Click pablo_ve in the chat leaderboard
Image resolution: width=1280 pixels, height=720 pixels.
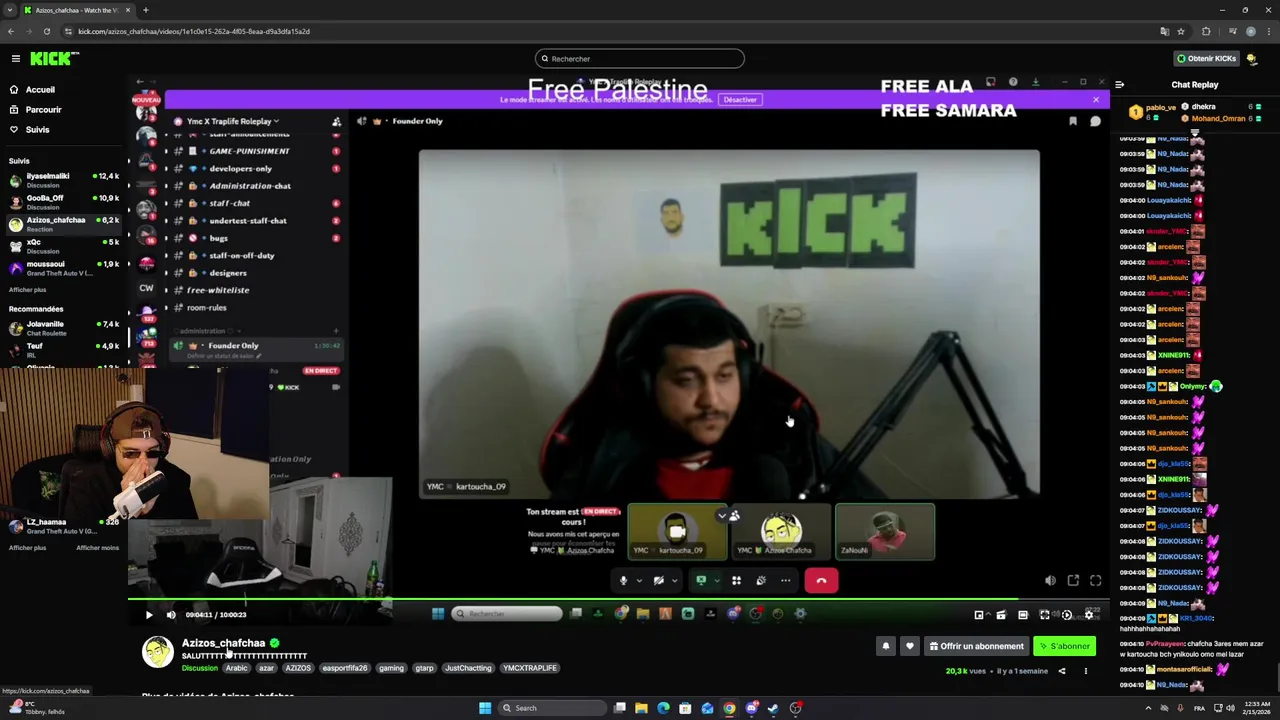click(x=1160, y=107)
